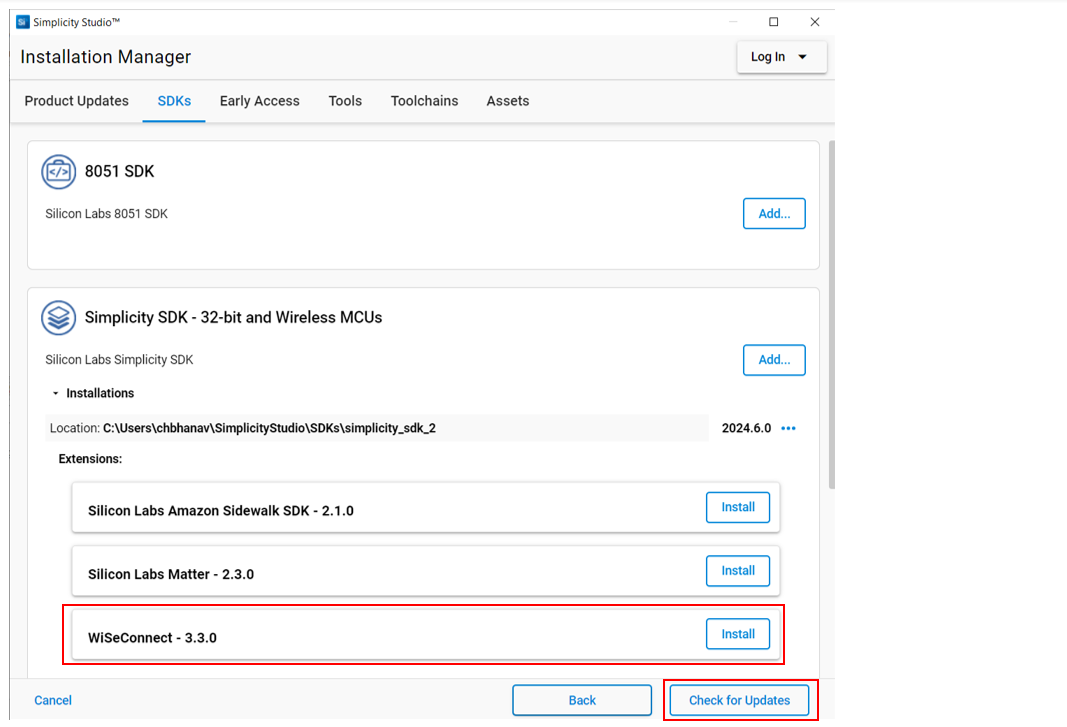Click the 8051 SDK circular badge icon
Screen dimensions: 1067x727
(x=58, y=171)
